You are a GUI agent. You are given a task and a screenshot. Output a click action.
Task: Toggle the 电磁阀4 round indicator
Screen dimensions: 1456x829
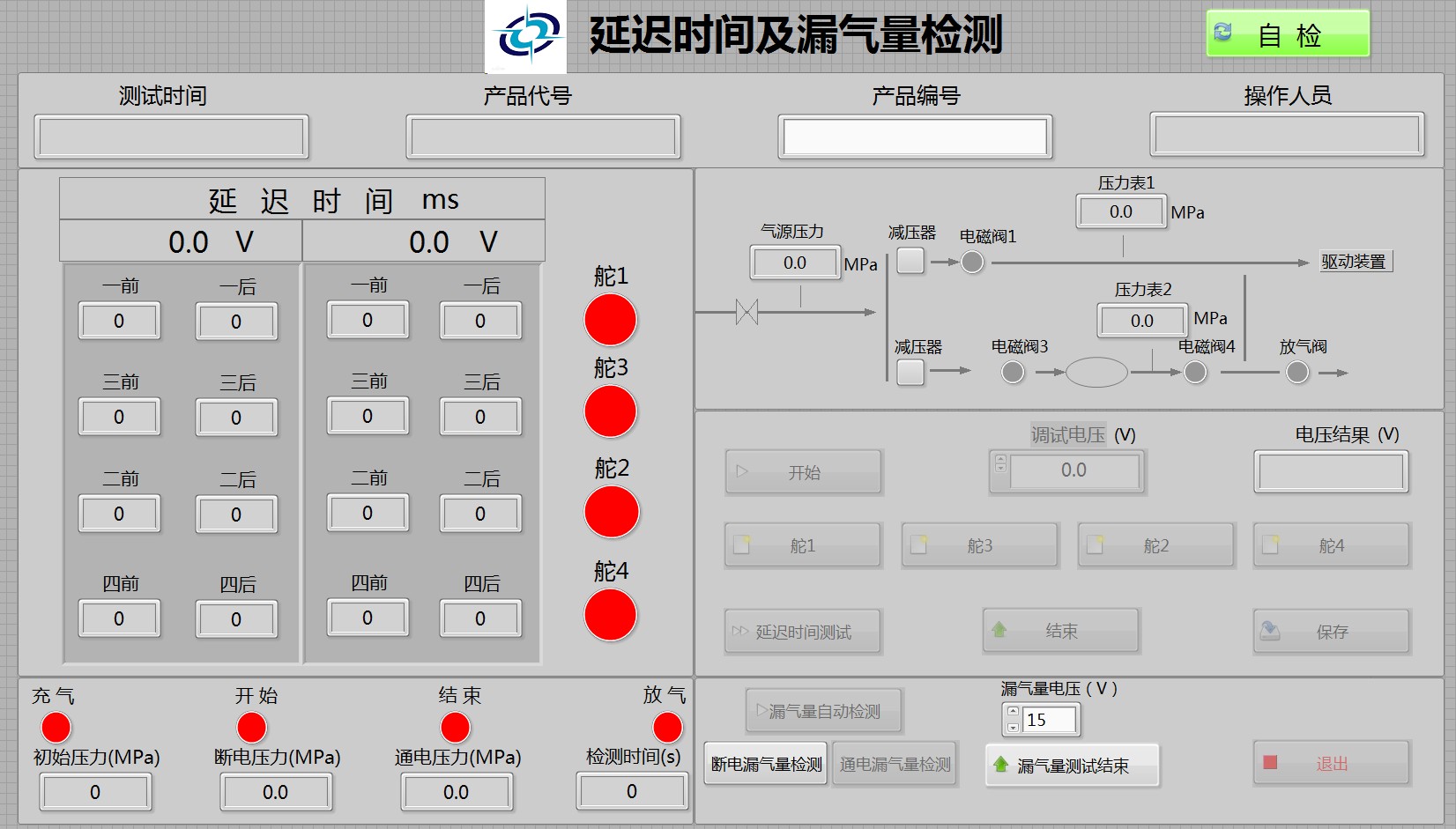click(1195, 372)
